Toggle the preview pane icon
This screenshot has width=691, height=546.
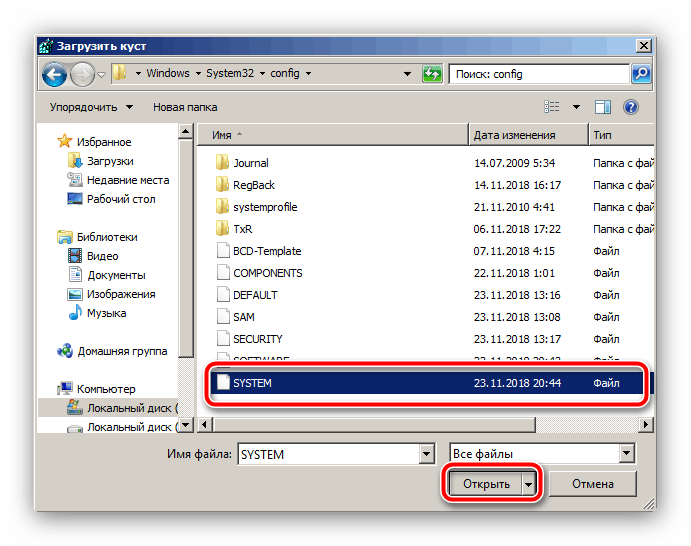(602, 107)
